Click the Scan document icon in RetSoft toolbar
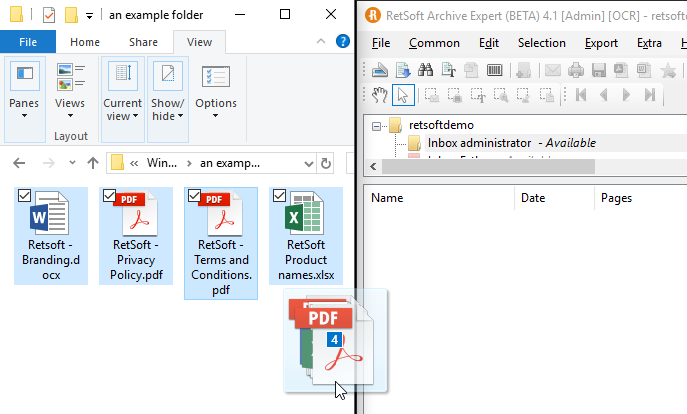This screenshot has width=687, height=414. (x=379, y=70)
